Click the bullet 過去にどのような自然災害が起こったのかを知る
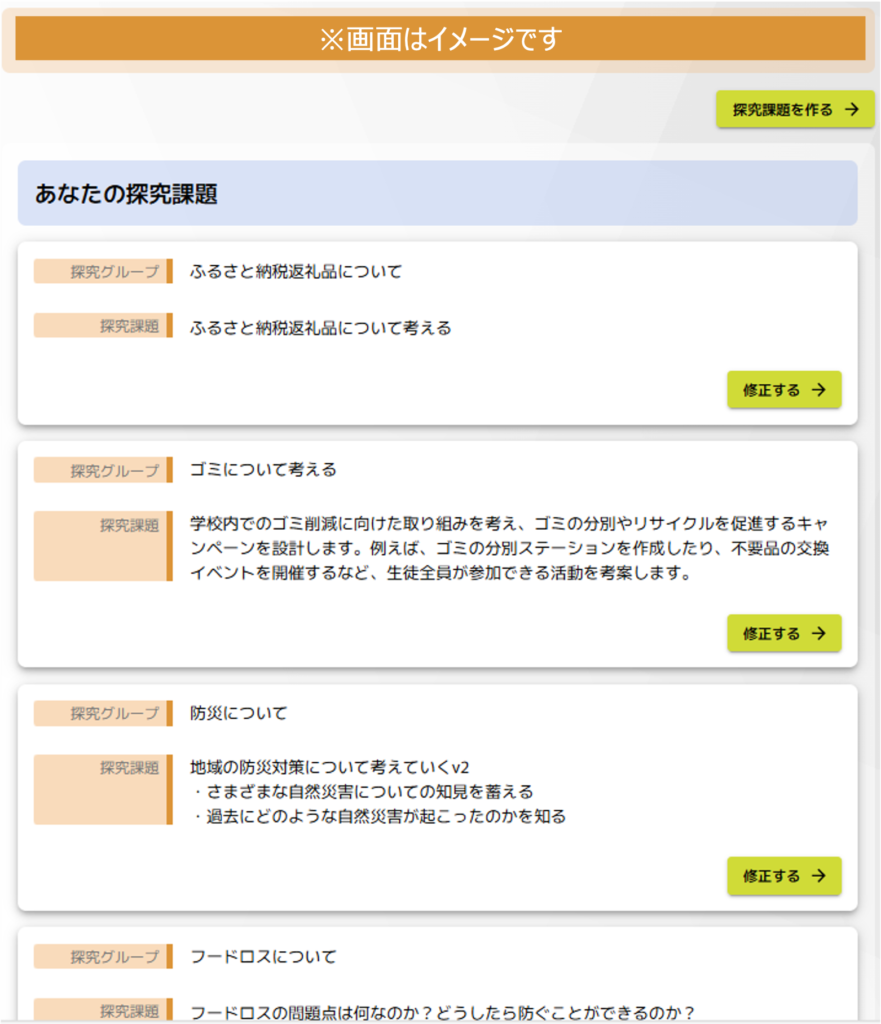 [x=379, y=816]
